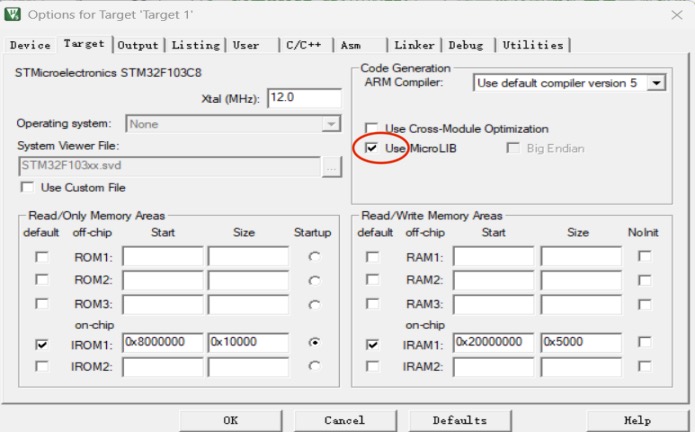Check the ROM1 default checkbox
This screenshot has height=433, width=695.
coord(42,257)
